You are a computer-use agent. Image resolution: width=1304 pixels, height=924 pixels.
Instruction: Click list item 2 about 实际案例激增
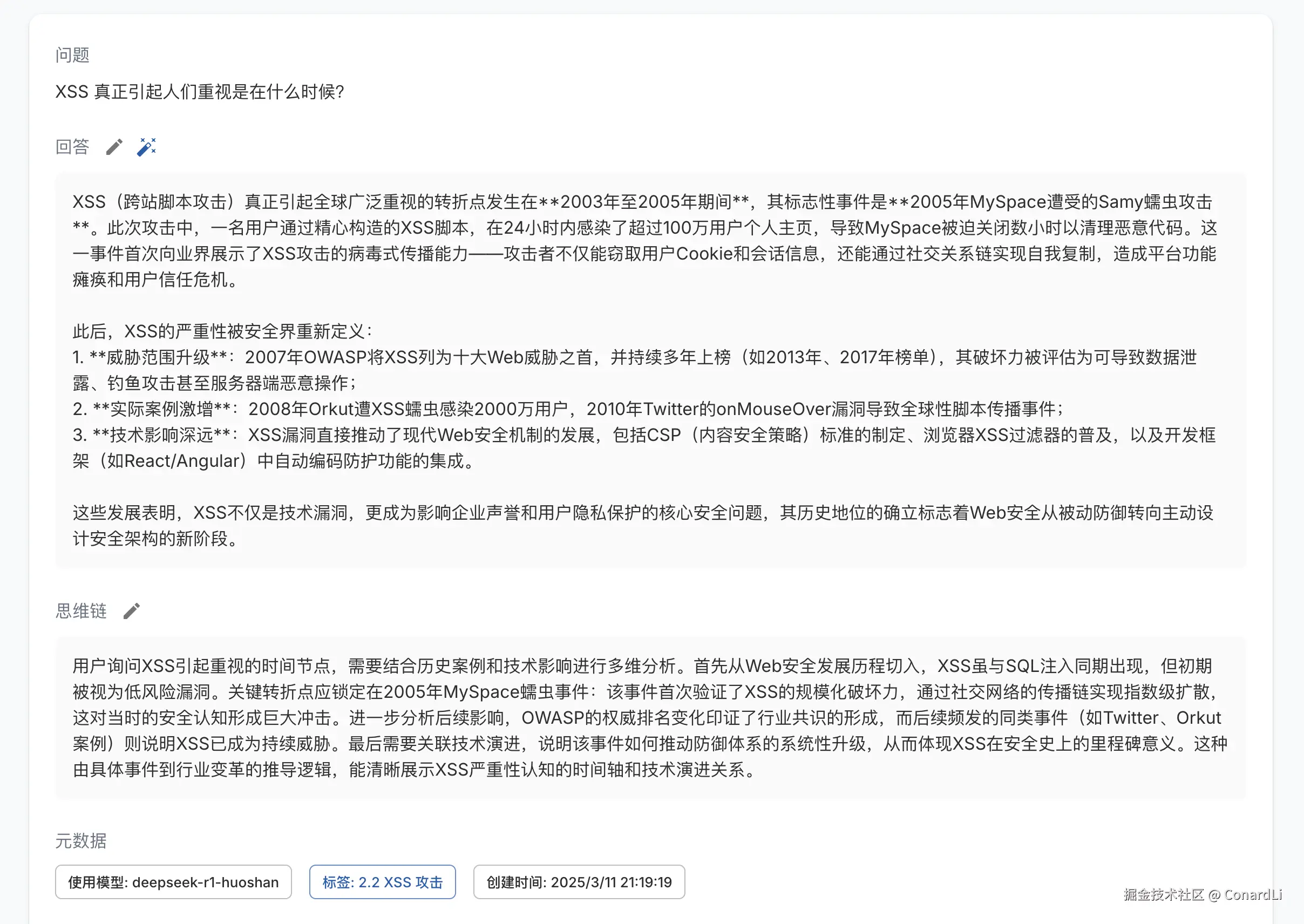[569, 409]
